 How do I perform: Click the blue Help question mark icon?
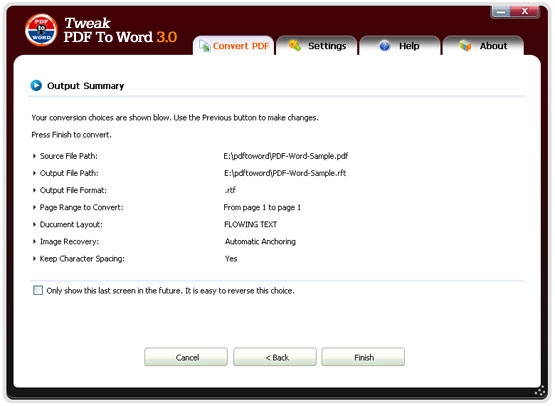[384, 46]
